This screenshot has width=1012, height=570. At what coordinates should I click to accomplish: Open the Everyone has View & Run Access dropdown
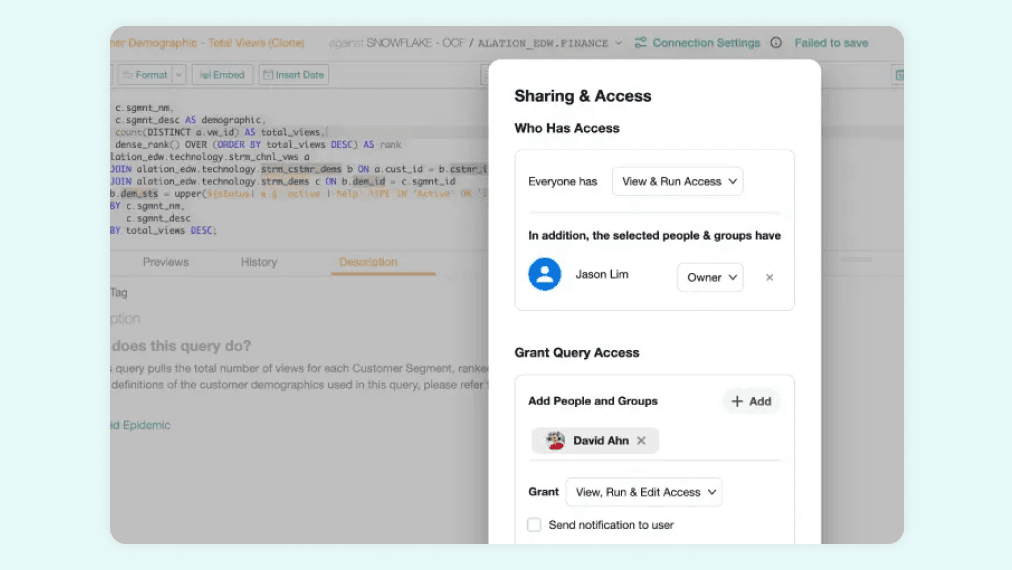(x=677, y=181)
